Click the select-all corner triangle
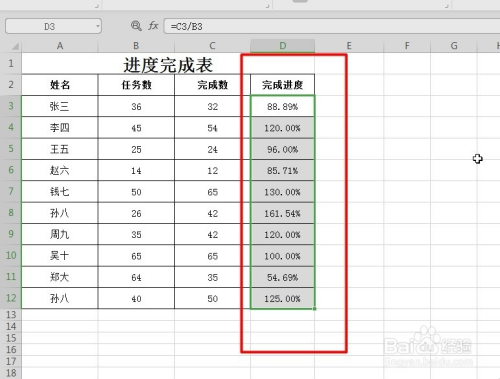500x379 pixels. click(15, 46)
